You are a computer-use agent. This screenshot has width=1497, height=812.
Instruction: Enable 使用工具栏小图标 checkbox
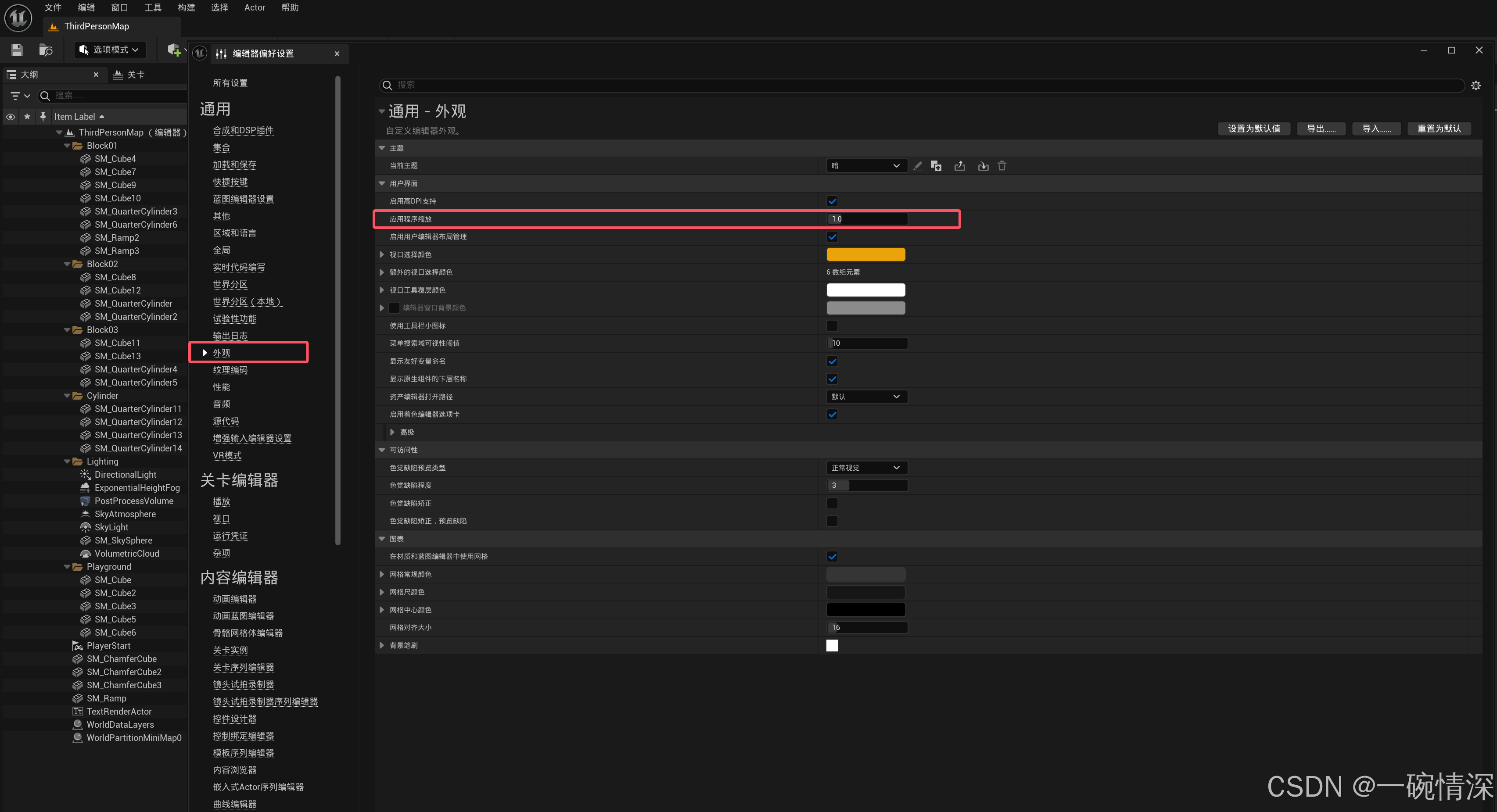832,326
